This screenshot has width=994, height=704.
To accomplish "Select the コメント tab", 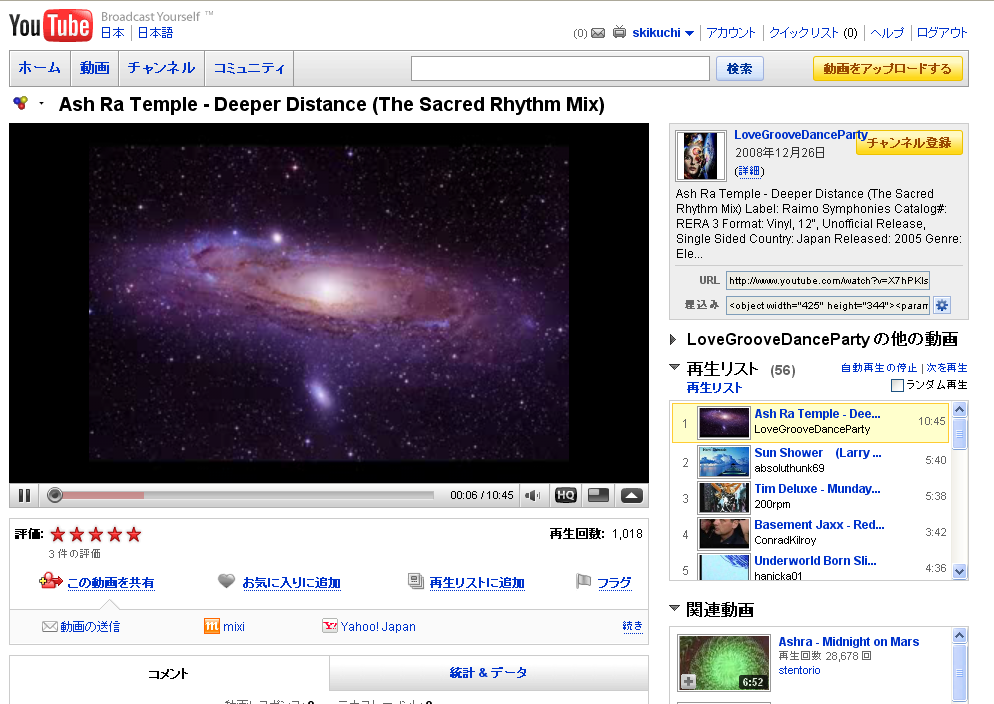I will 169,674.
